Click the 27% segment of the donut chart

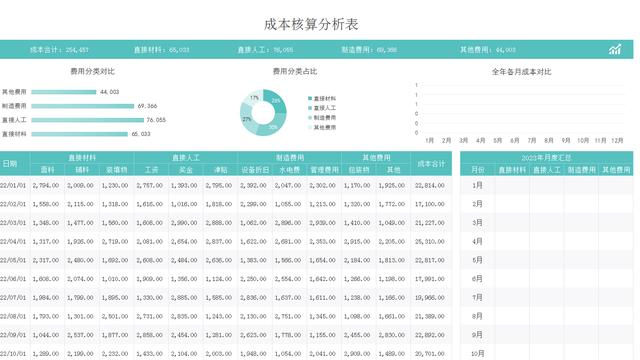pyautogui.click(x=247, y=119)
